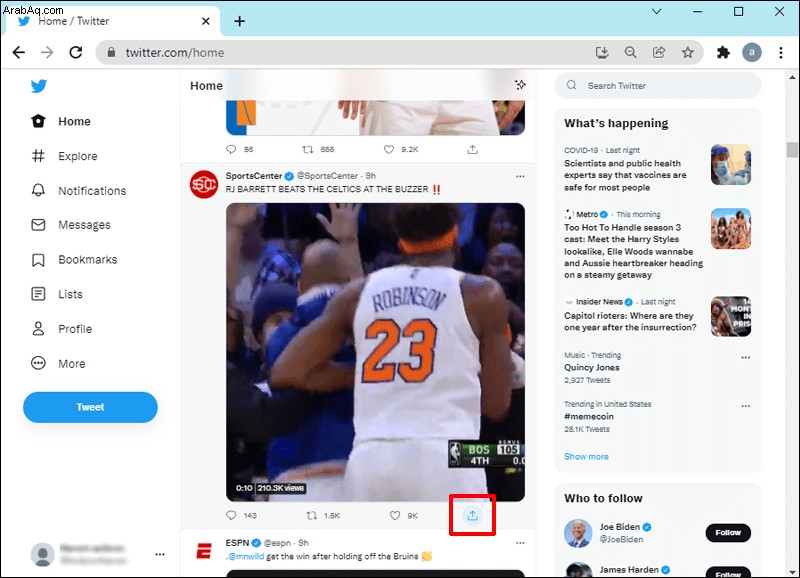Open #memecoin trending topic
The height and width of the screenshot is (578, 800).
pos(589,416)
